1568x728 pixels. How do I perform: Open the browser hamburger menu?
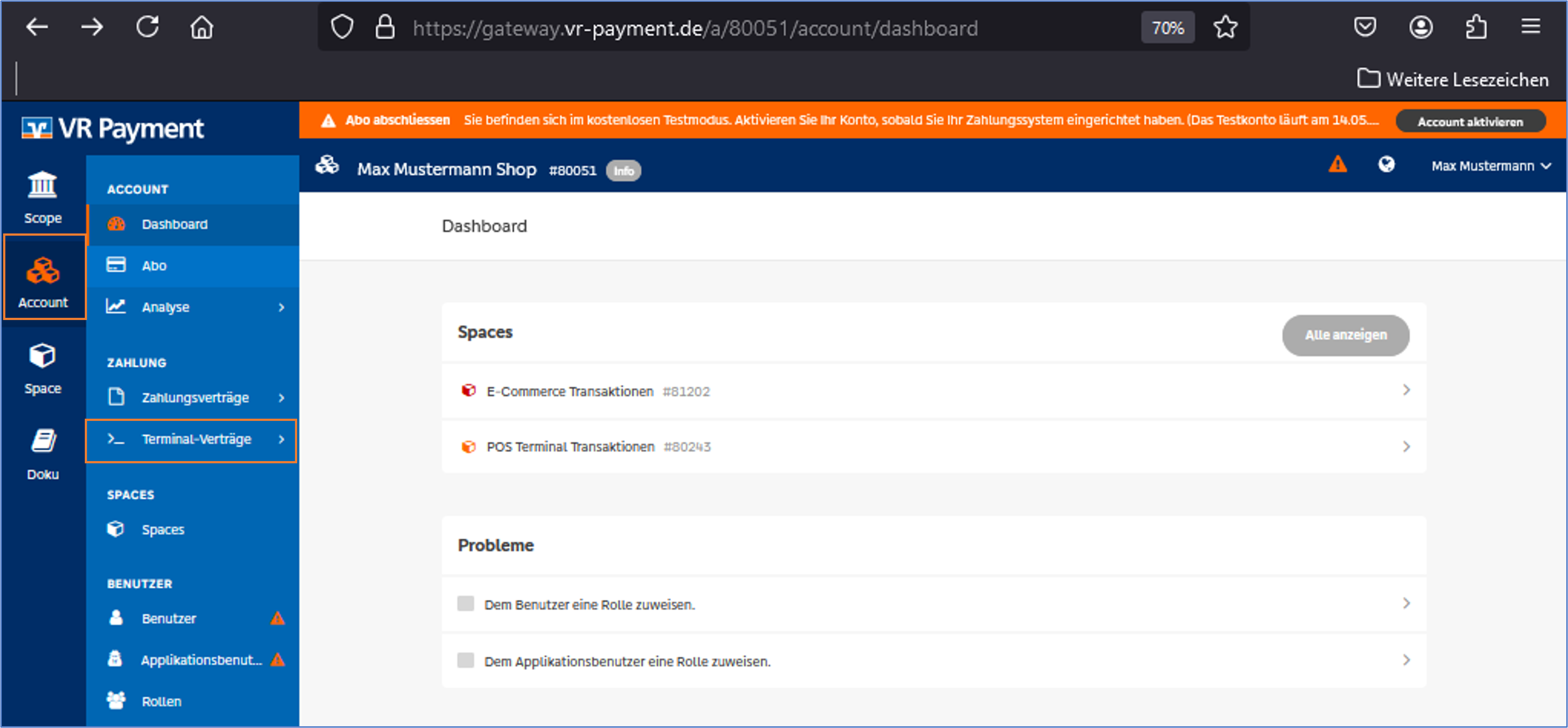click(x=1531, y=27)
